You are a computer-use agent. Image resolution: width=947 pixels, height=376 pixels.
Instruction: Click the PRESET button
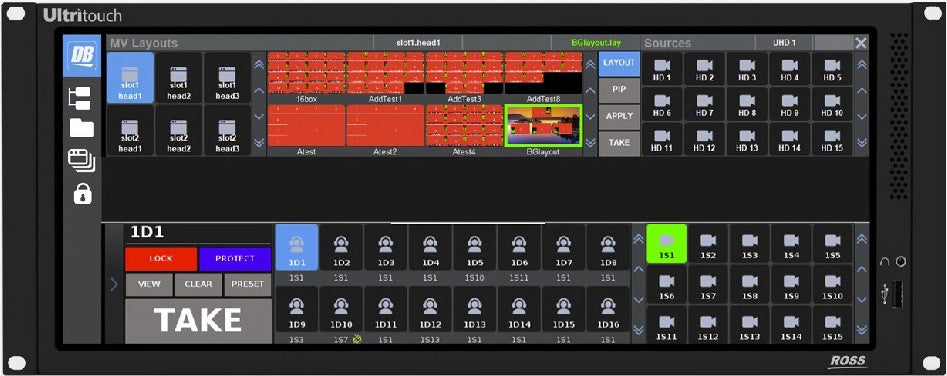pos(248,285)
